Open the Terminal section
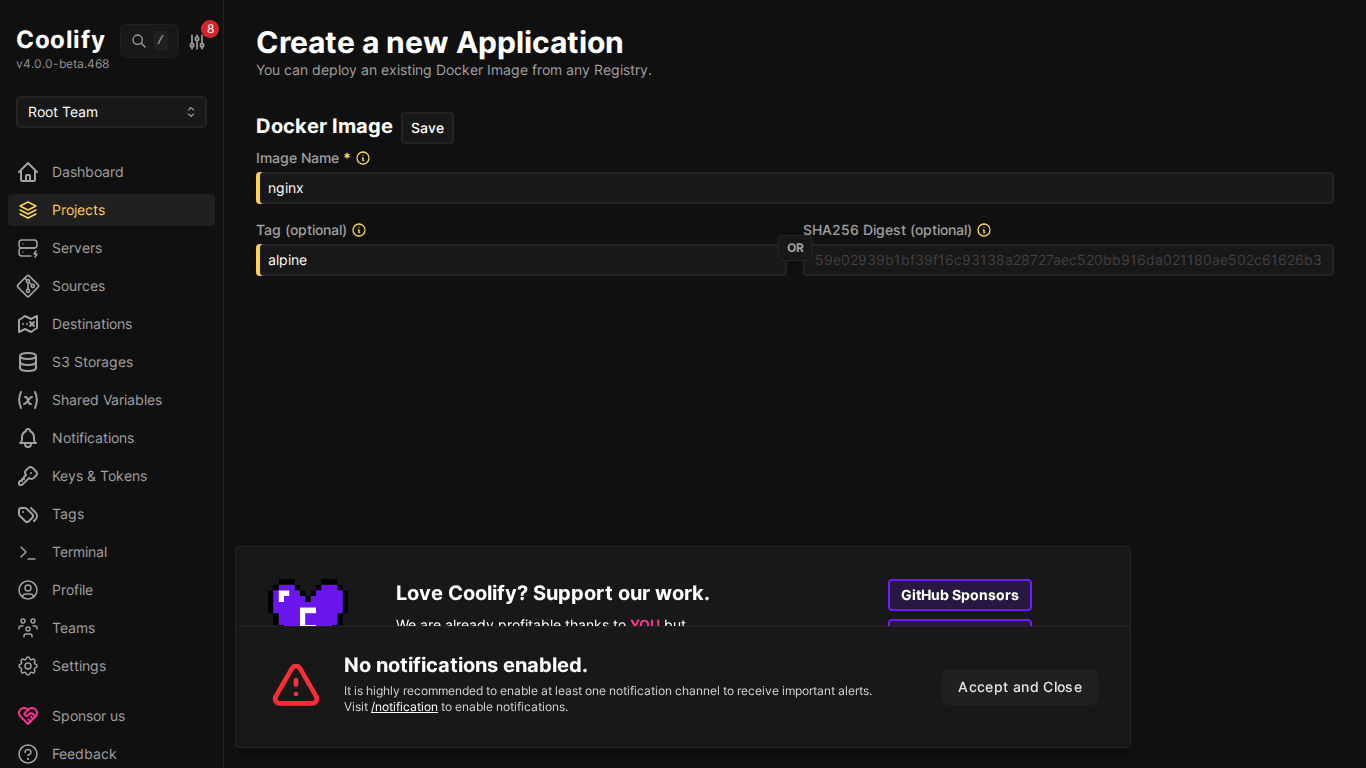 tap(79, 551)
